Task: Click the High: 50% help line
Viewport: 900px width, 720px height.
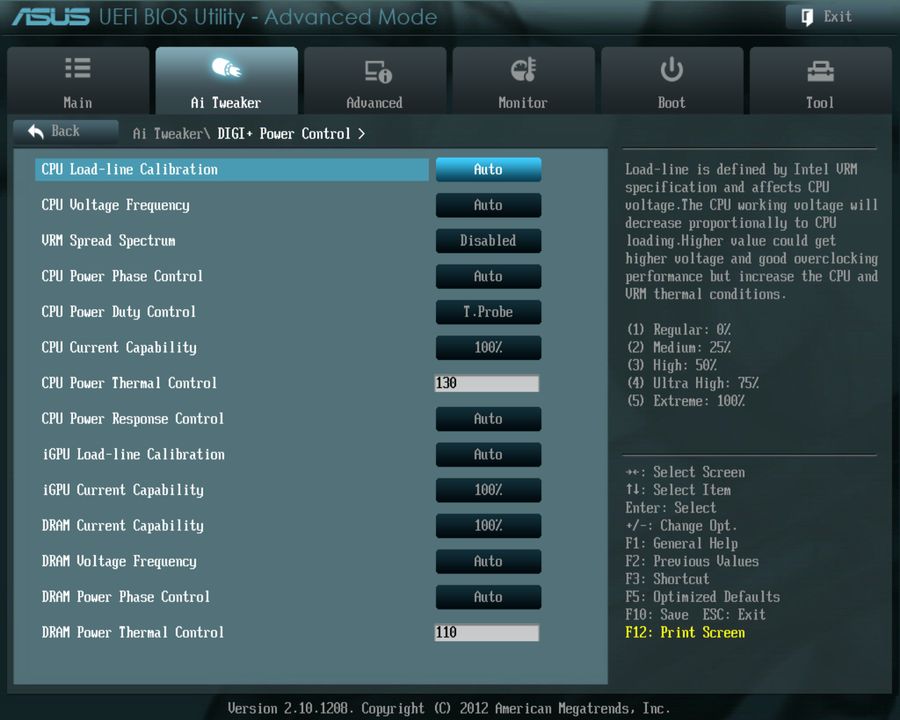Action: (672, 365)
